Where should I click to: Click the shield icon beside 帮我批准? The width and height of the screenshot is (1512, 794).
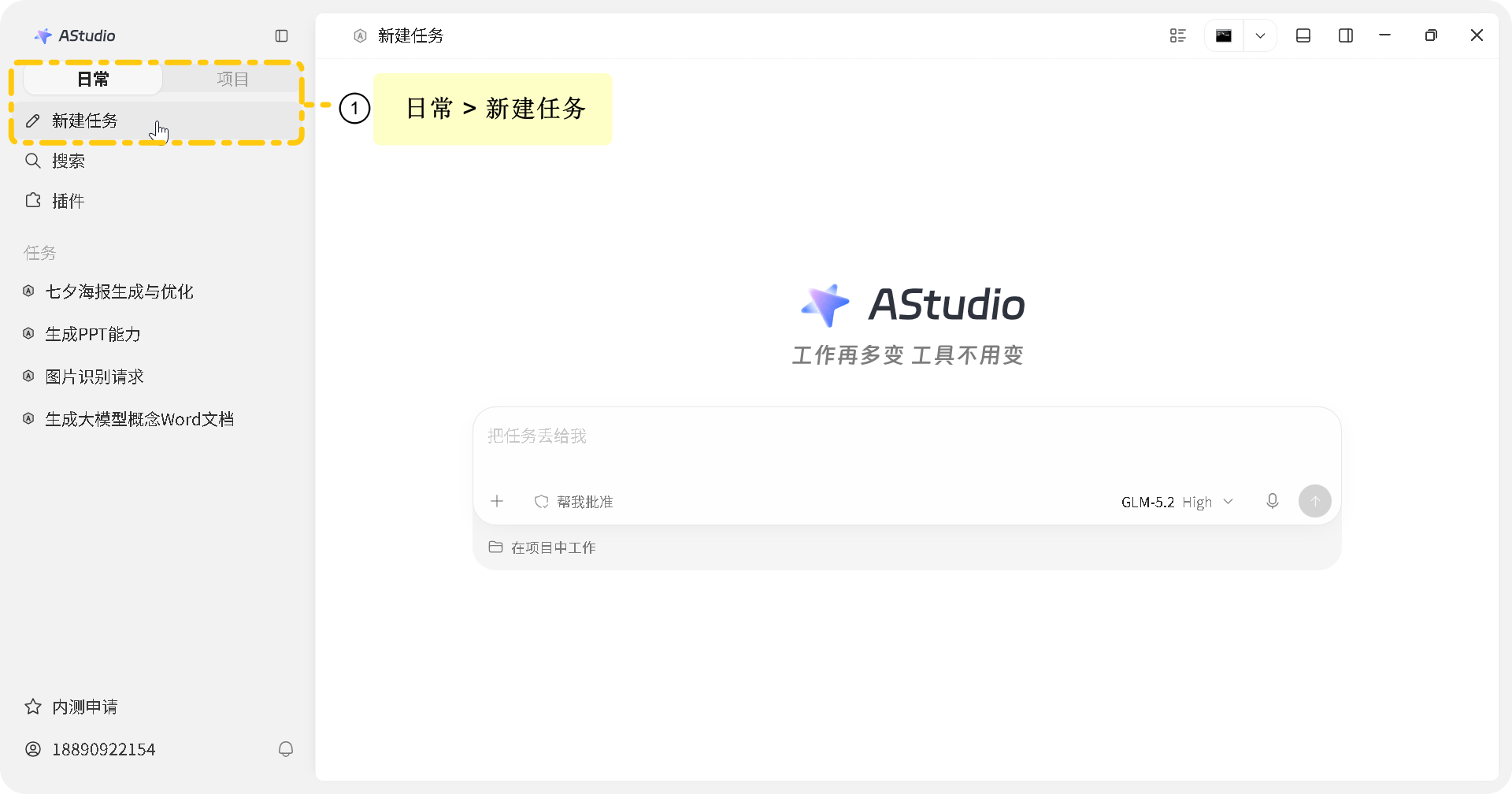point(542,502)
